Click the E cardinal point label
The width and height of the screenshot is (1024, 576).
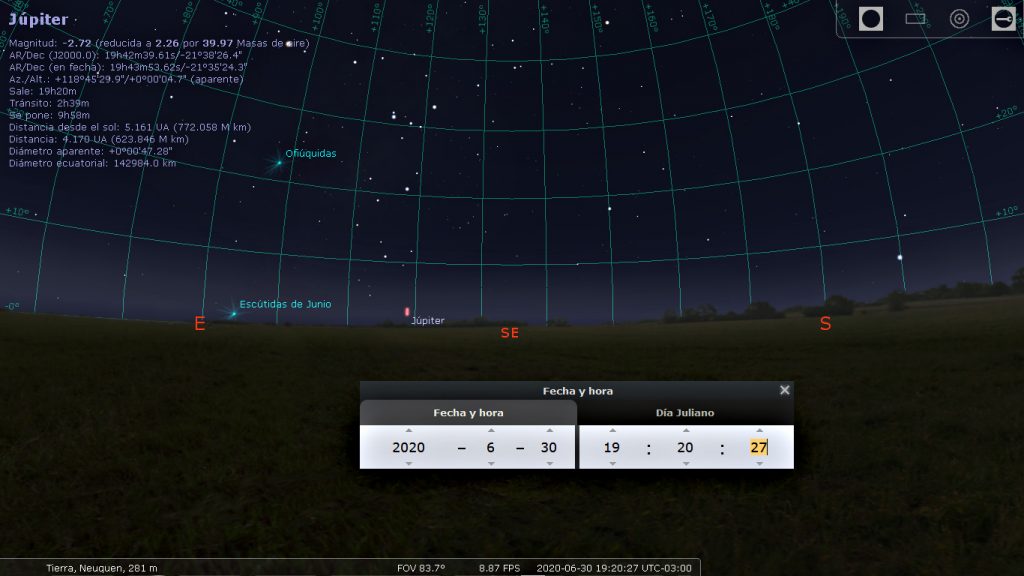click(x=200, y=323)
